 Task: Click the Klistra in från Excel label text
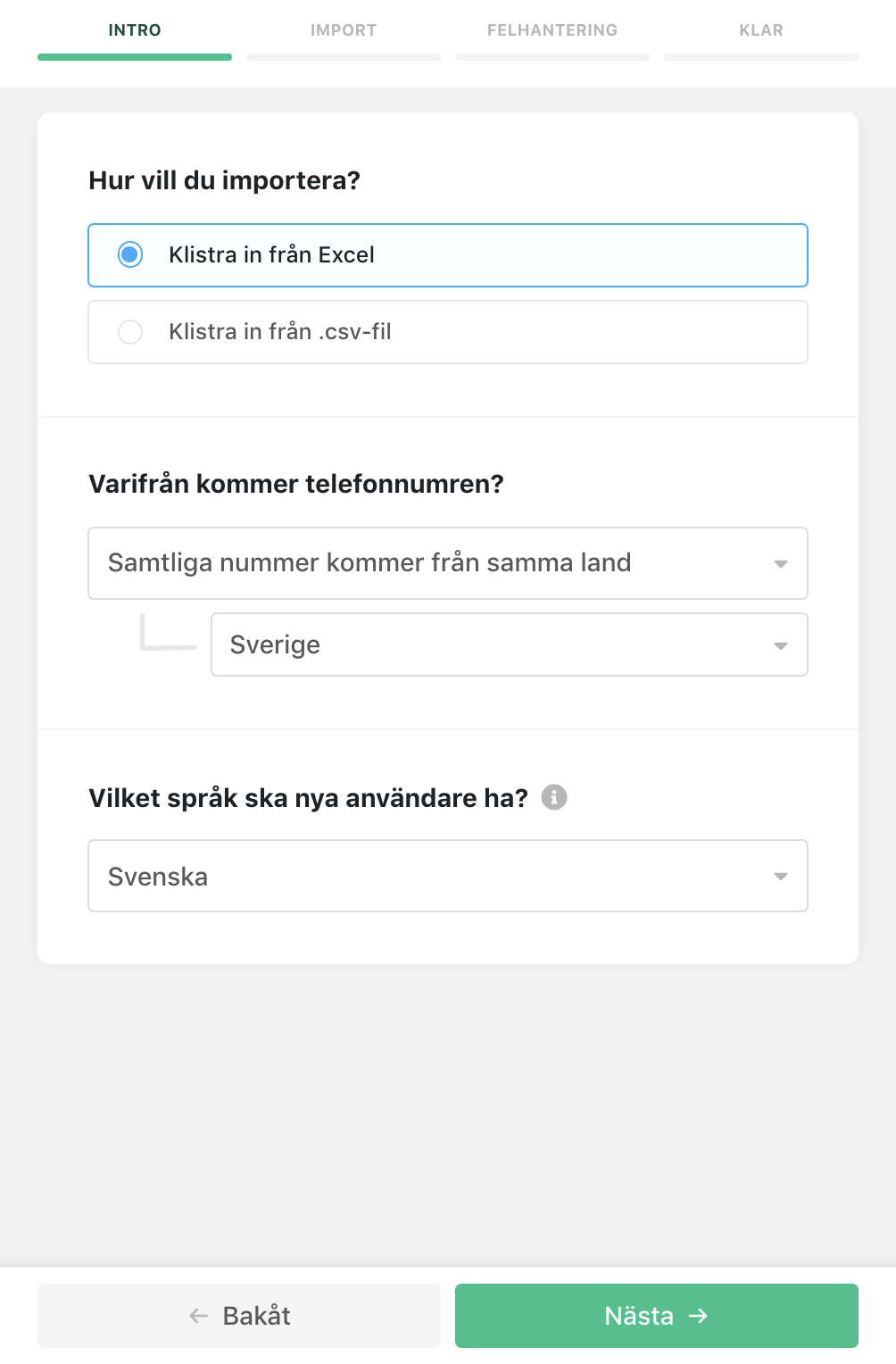click(x=271, y=255)
